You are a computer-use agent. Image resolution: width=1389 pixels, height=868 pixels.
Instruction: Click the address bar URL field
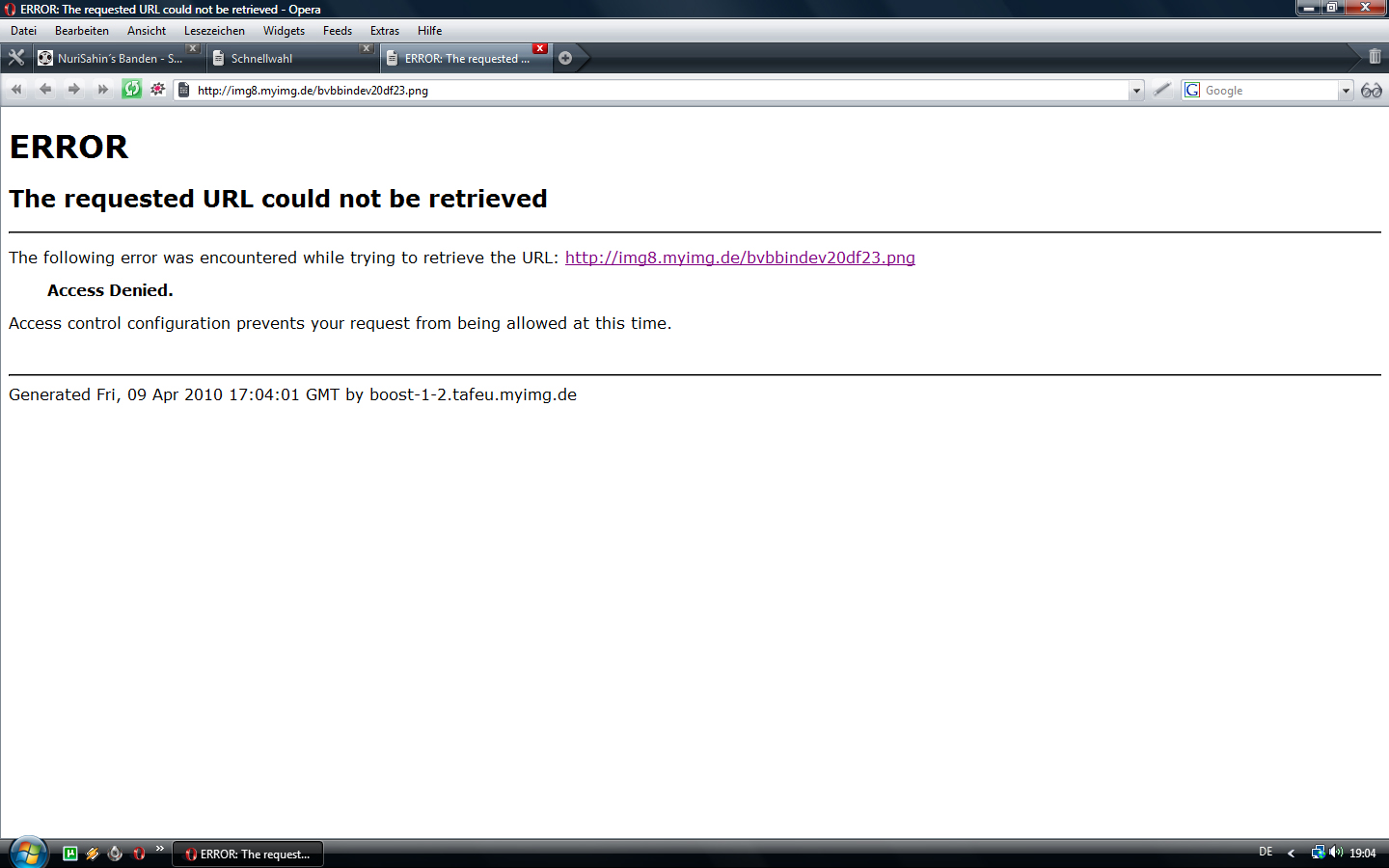pos(660,91)
